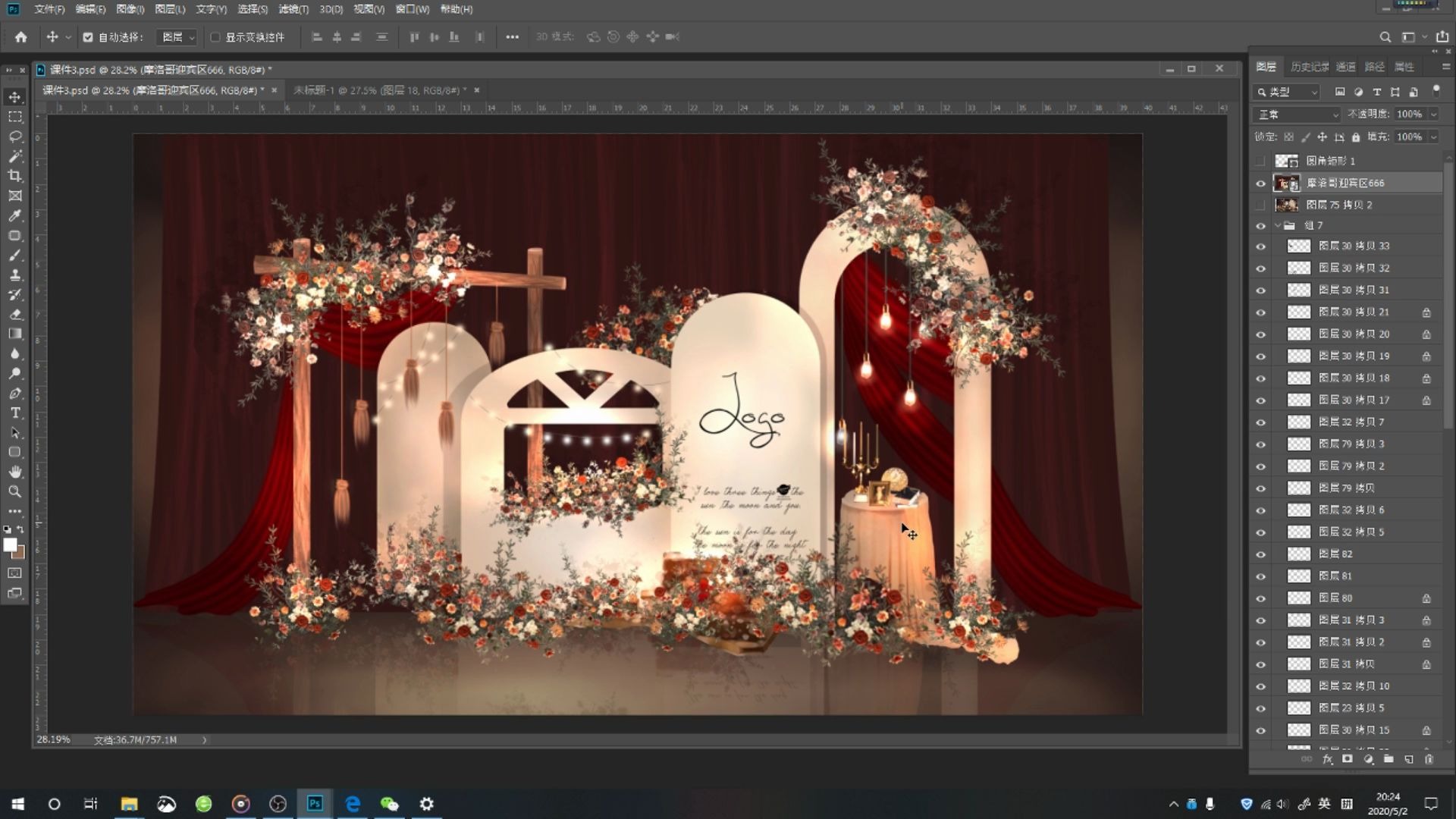Viewport: 1456px width, 819px height.
Task: Add layer mask at panel bottom
Action: (1348, 758)
